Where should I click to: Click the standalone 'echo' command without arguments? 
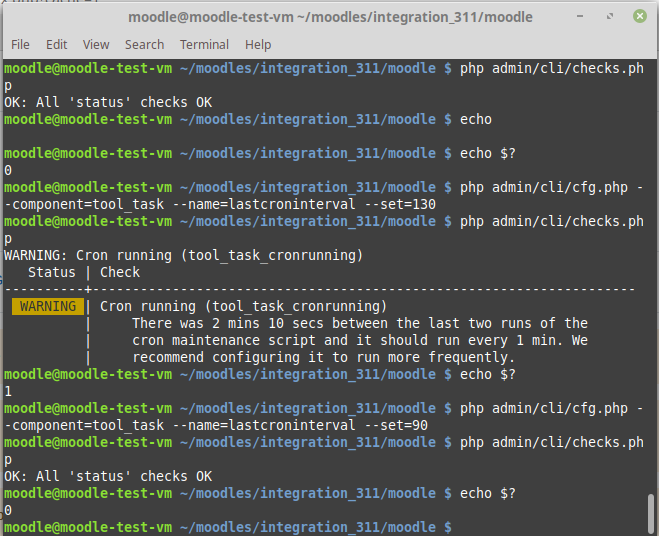click(476, 119)
